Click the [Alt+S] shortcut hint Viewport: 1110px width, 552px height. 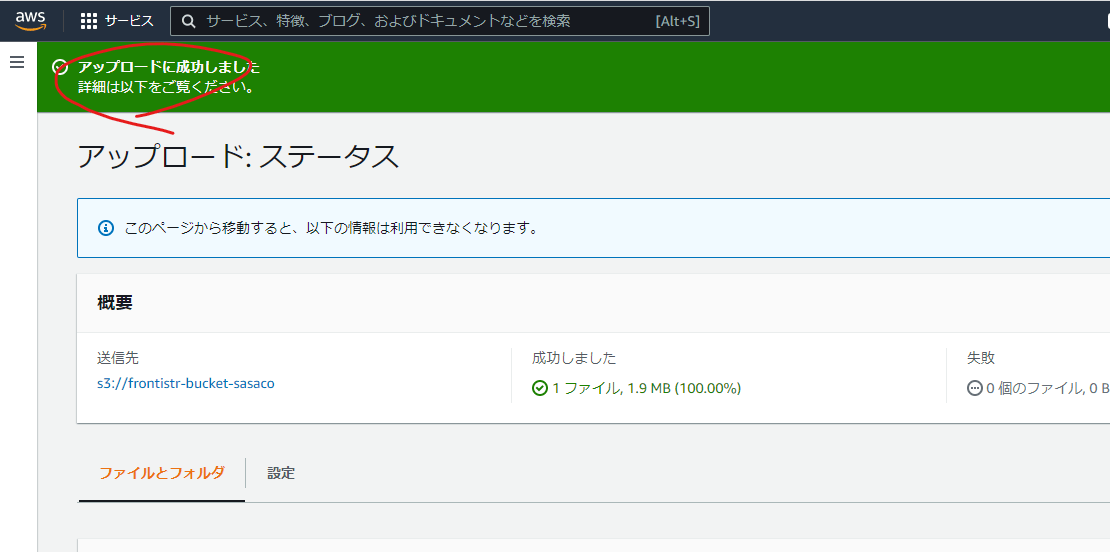[x=677, y=21]
